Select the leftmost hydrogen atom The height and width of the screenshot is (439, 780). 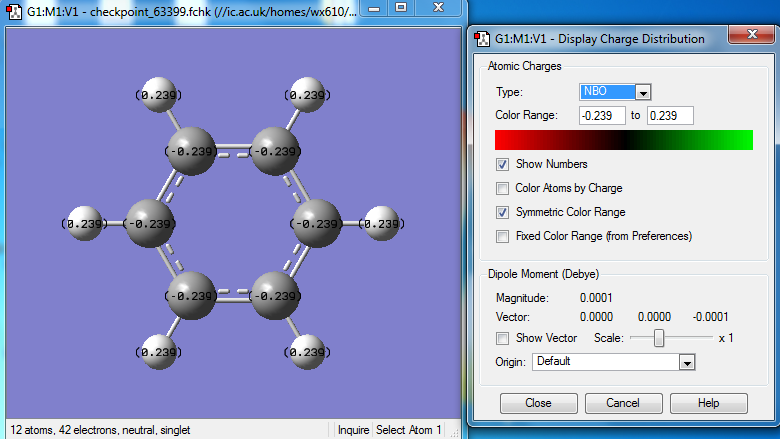[84, 223]
